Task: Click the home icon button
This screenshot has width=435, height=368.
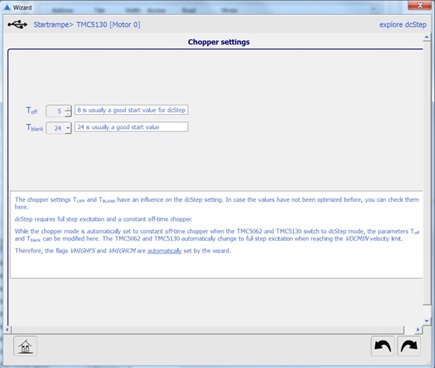Action: click(25, 346)
